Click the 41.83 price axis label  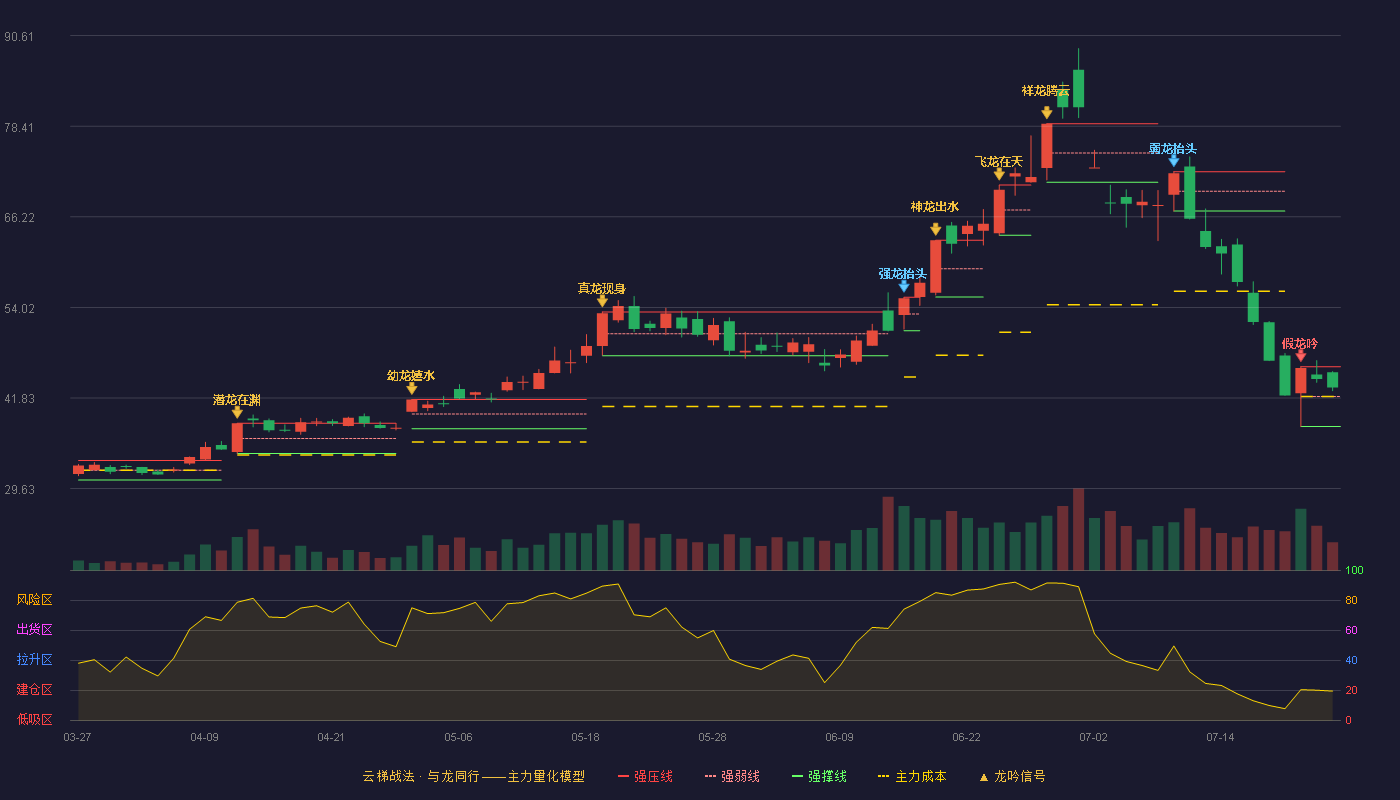coord(19,399)
